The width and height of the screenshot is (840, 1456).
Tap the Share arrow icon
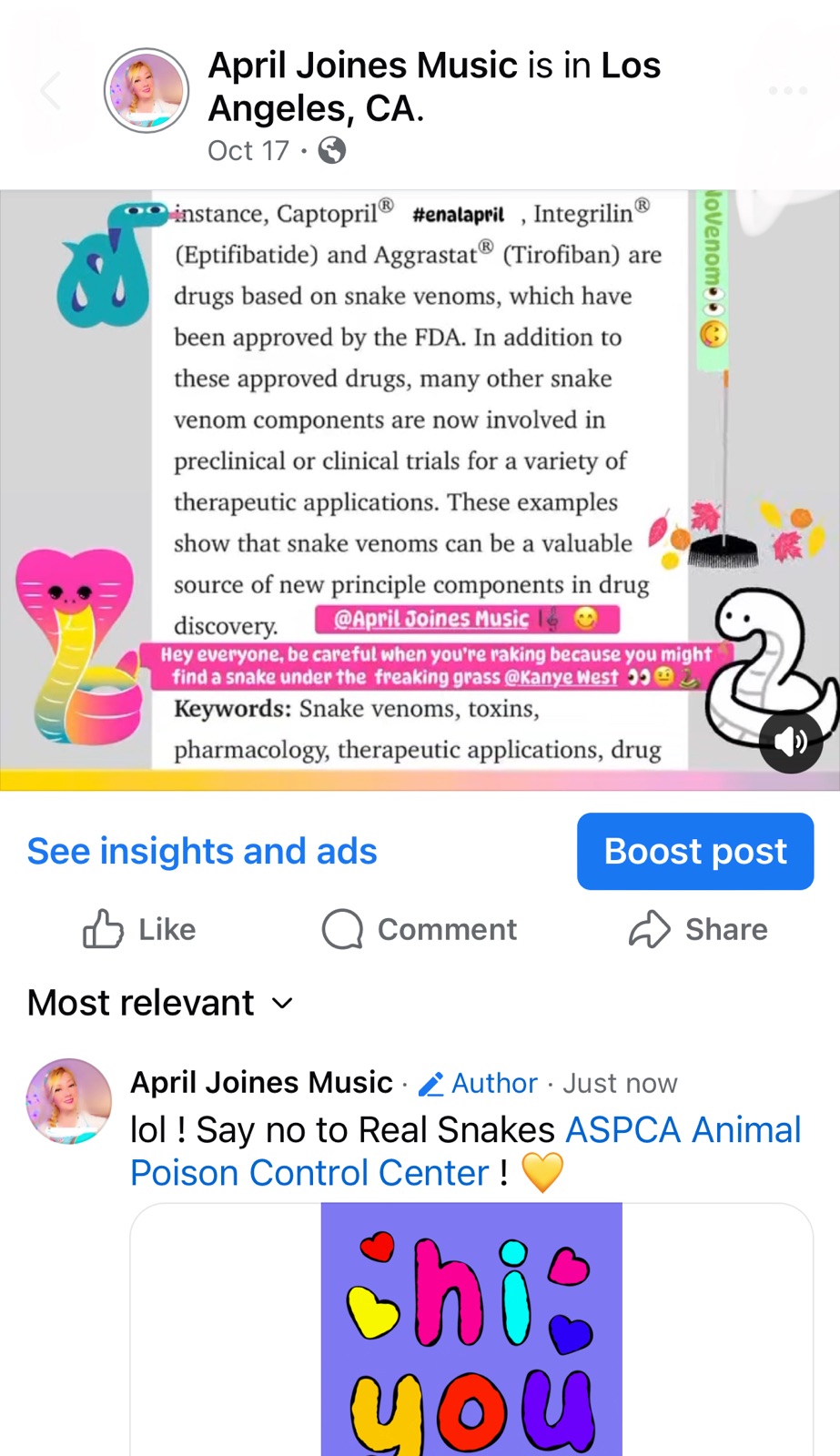pos(649,929)
